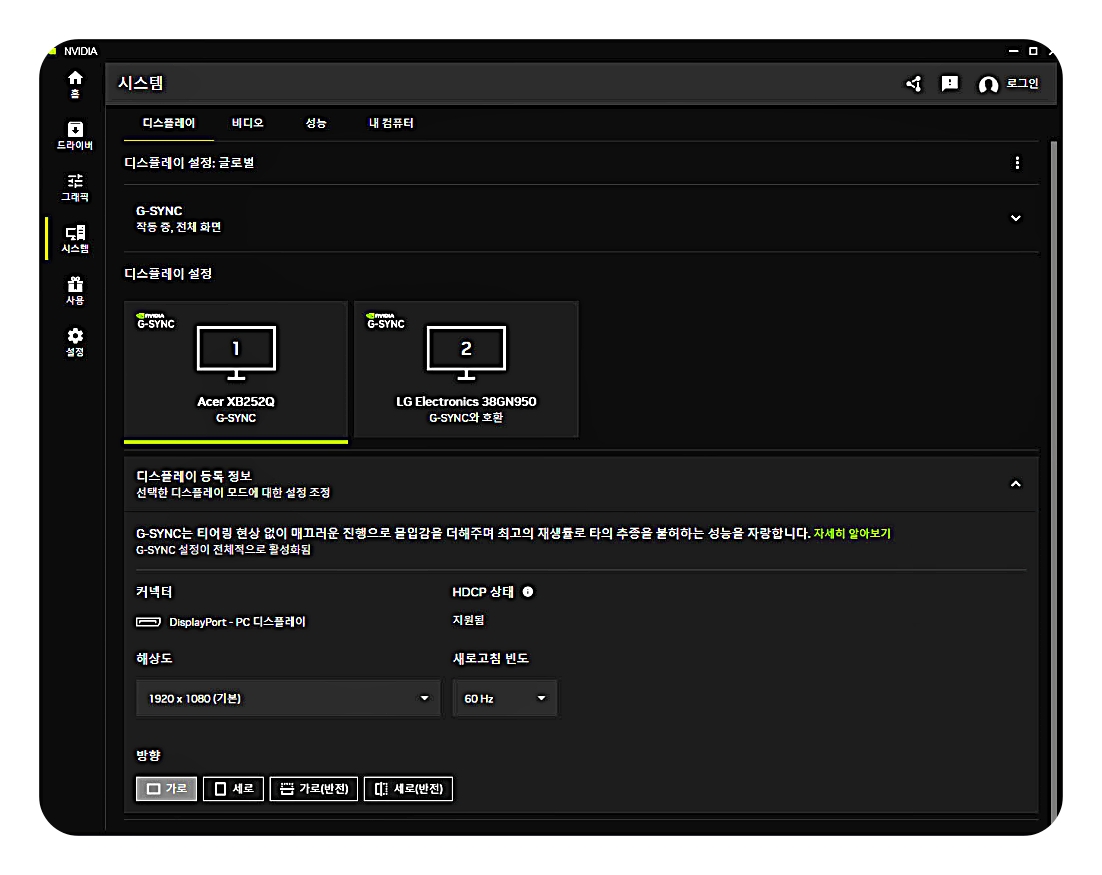Minimize the NVIDIA app window
Viewport: 1102px width, 875px height.
pyautogui.click(x=1013, y=51)
